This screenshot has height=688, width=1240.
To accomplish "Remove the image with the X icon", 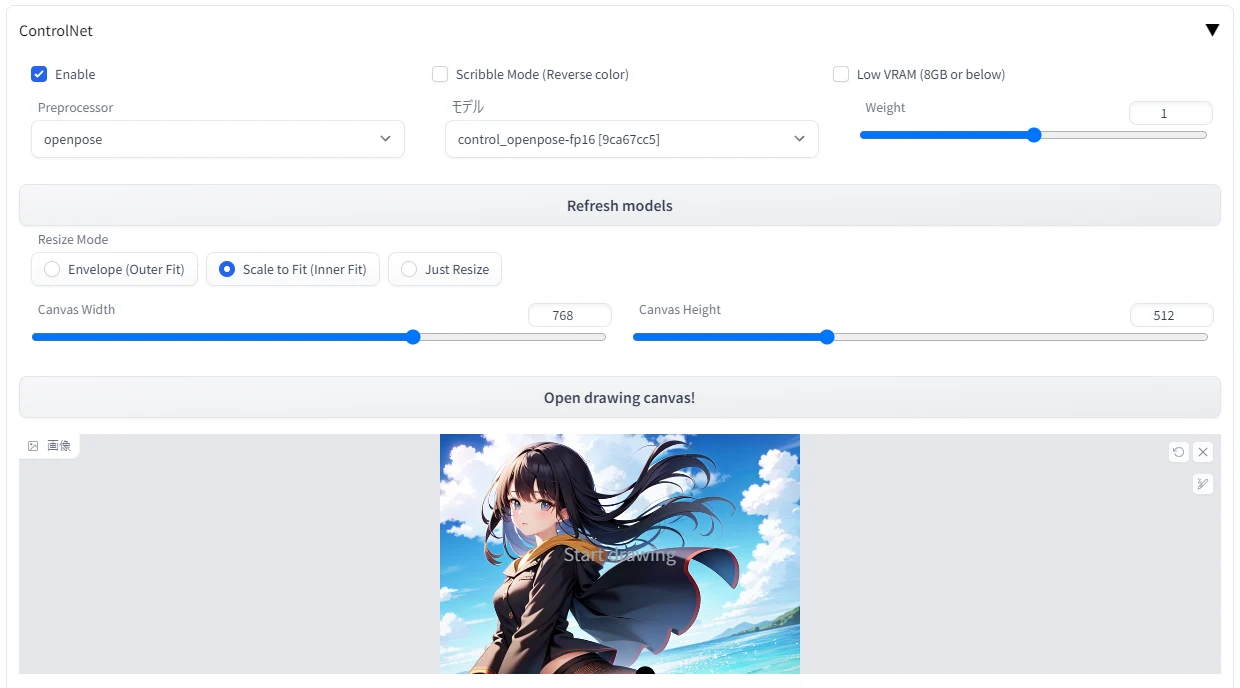I will 1203,452.
